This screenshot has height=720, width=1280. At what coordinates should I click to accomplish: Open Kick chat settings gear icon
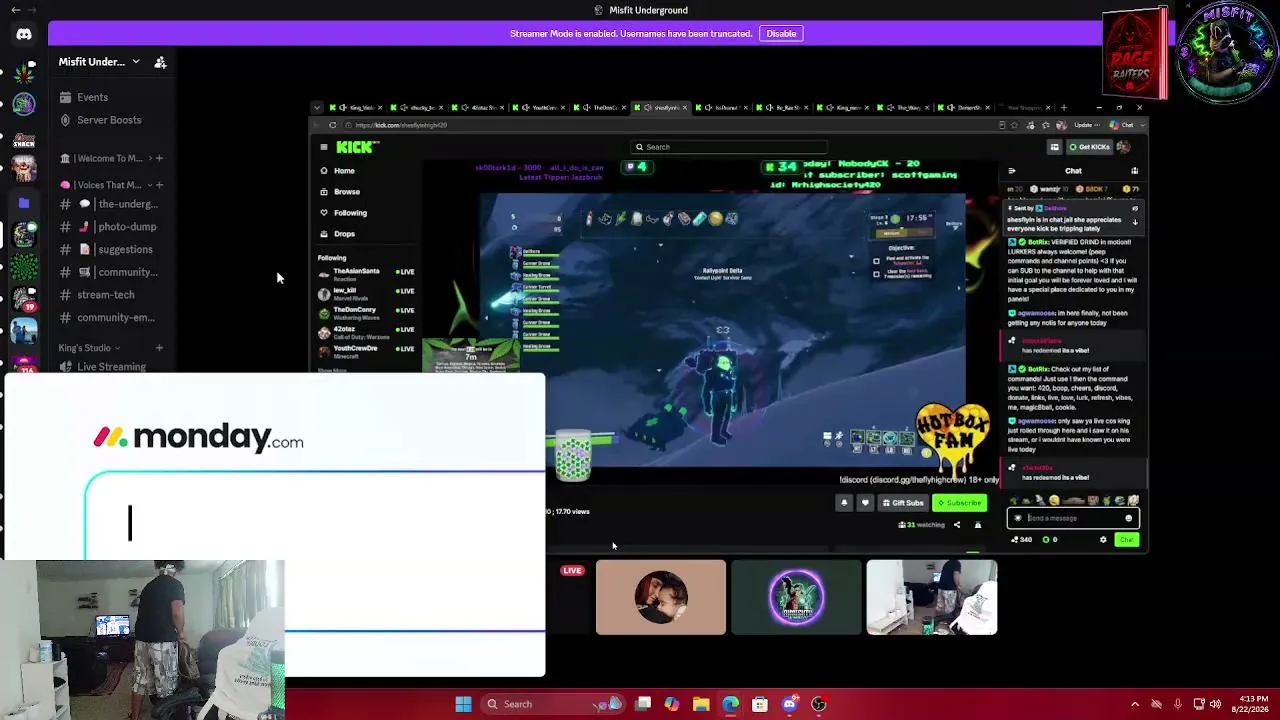(x=1104, y=540)
